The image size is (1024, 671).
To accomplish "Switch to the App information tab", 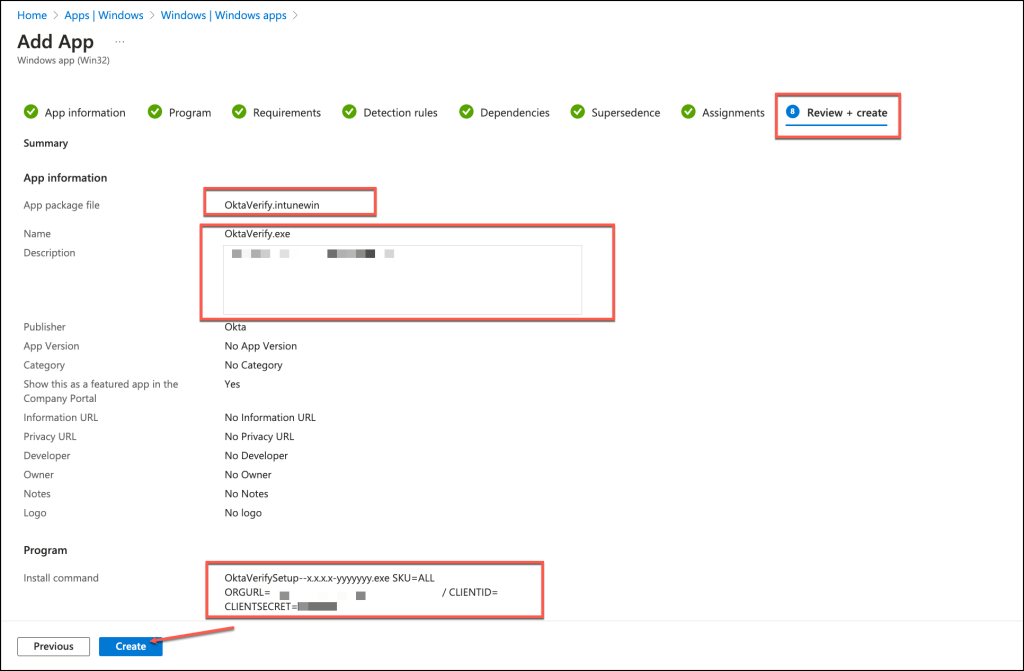I will tap(85, 113).
